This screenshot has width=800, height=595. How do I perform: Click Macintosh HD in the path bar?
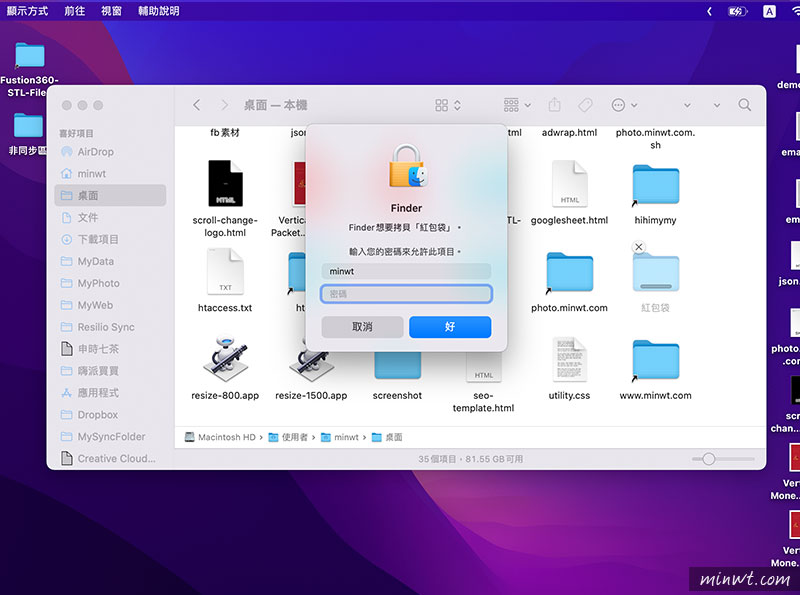(224, 437)
